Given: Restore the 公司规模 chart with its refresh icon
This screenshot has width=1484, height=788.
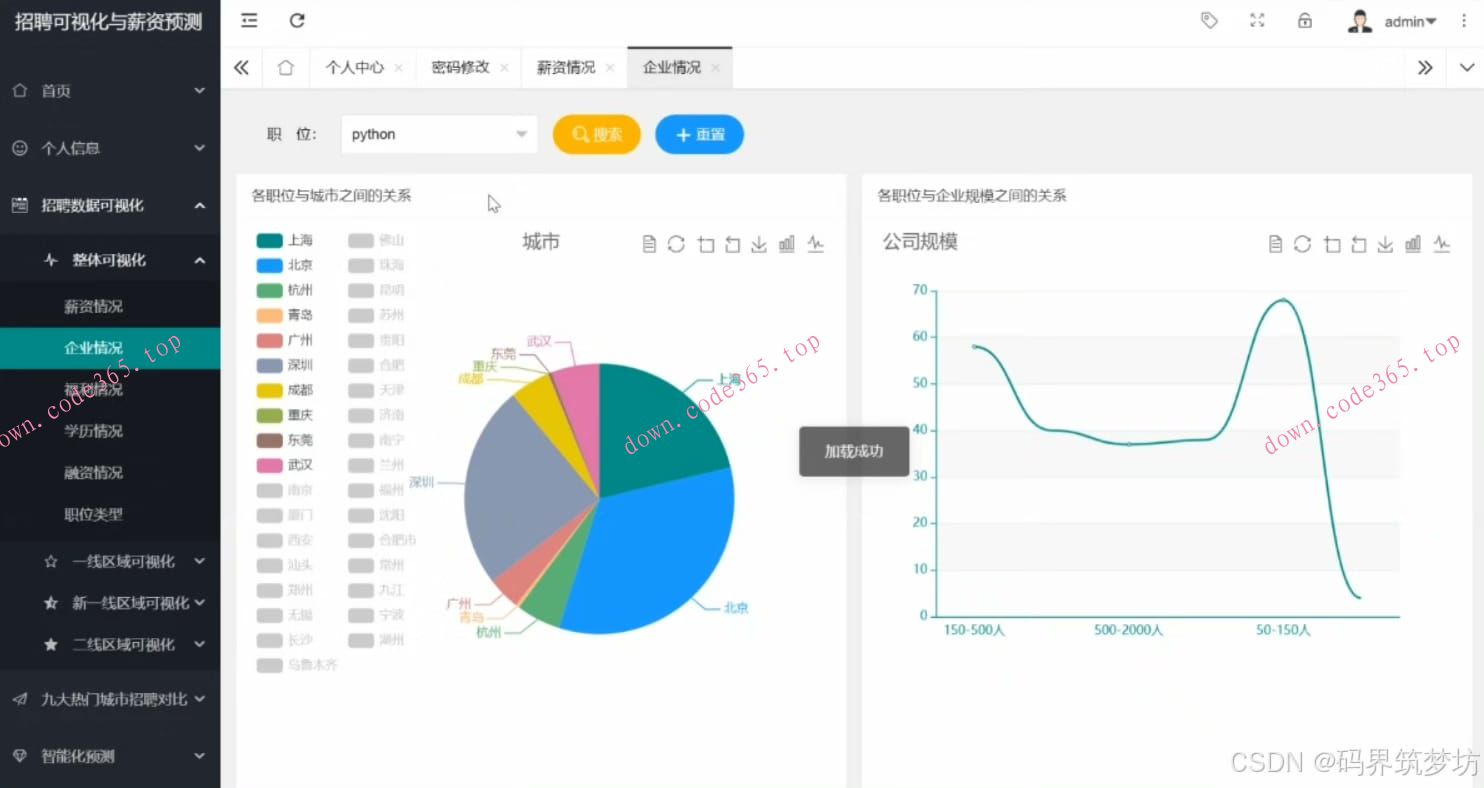Looking at the screenshot, I should [1302, 244].
